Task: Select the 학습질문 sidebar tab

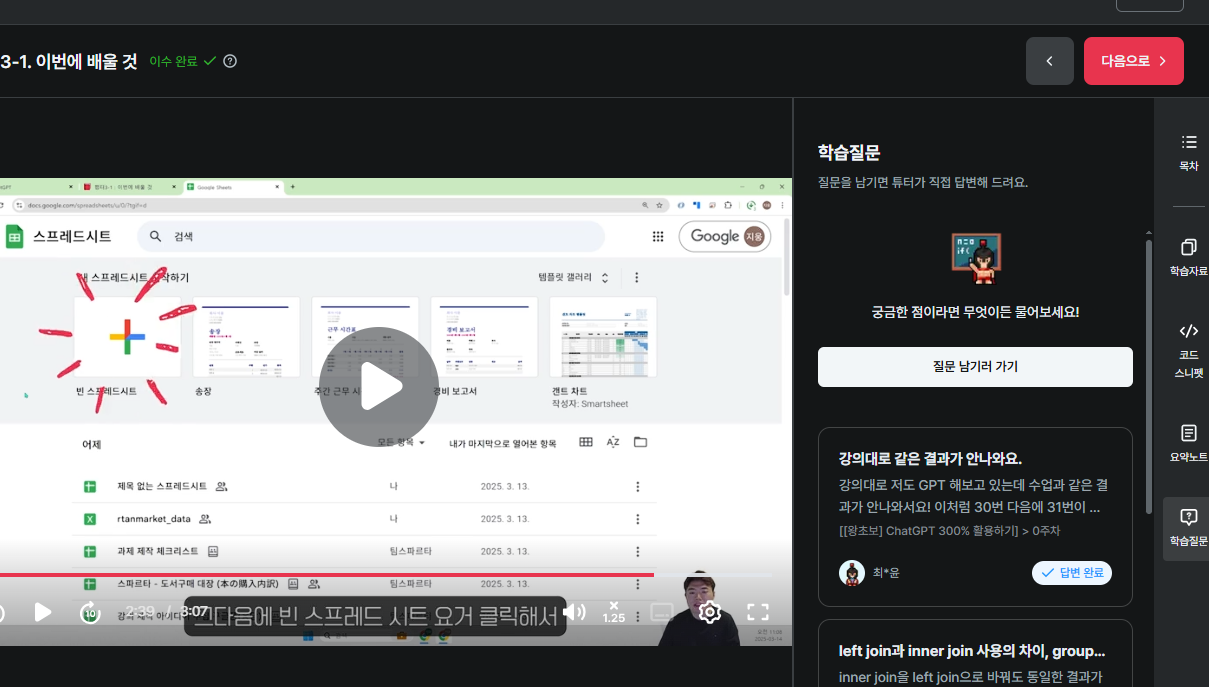Action: (x=1188, y=528)
